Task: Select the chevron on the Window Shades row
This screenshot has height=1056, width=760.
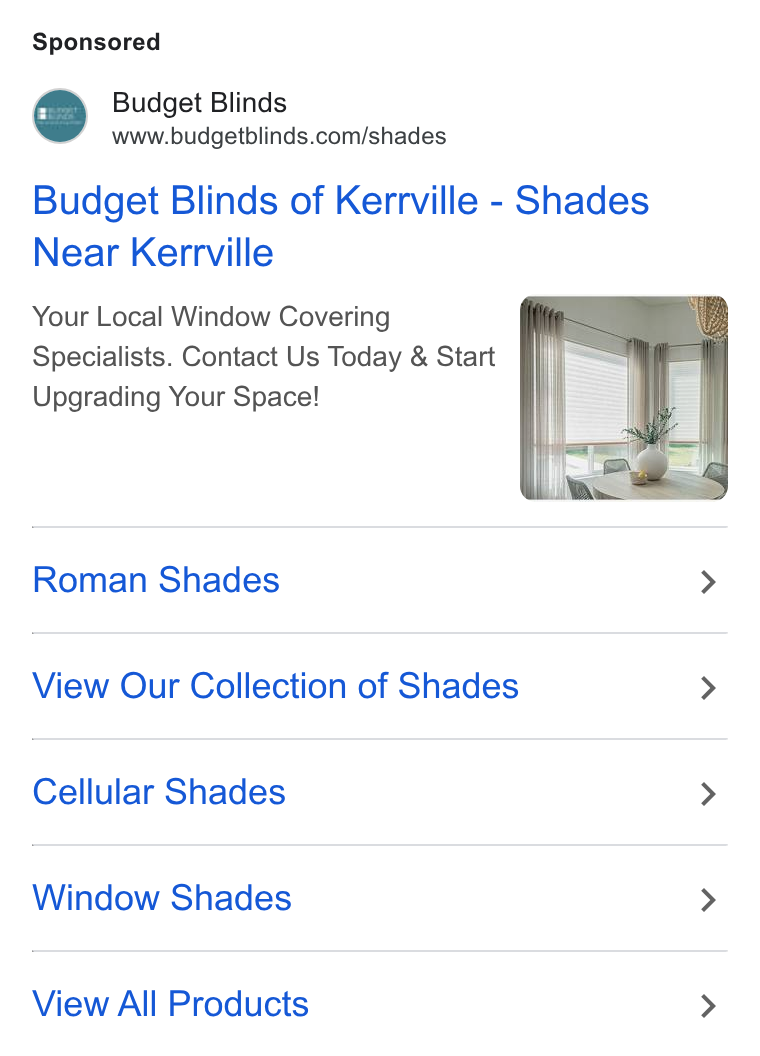Action: coord(707,899)
